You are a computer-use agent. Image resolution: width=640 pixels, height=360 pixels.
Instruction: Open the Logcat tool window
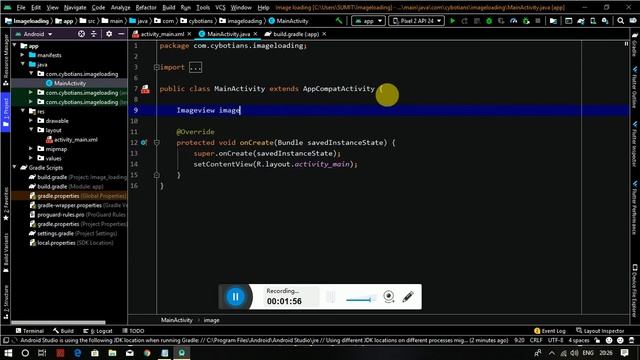click(98, 331)
